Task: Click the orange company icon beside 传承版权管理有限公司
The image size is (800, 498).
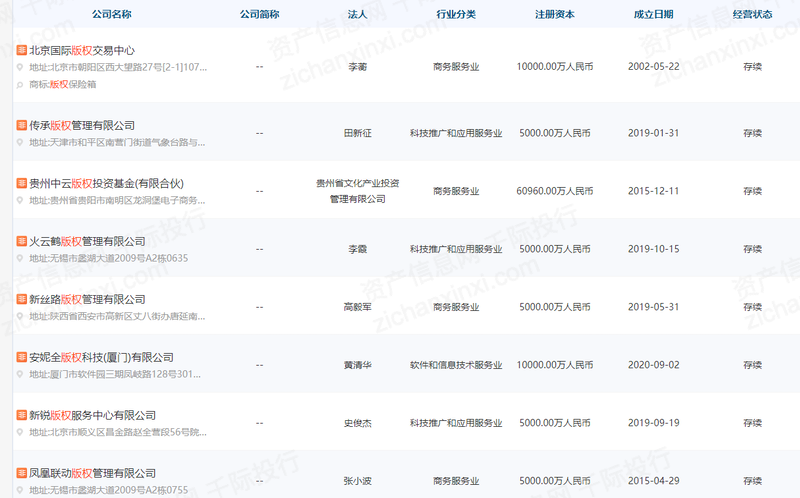Action: click(21, 125)
